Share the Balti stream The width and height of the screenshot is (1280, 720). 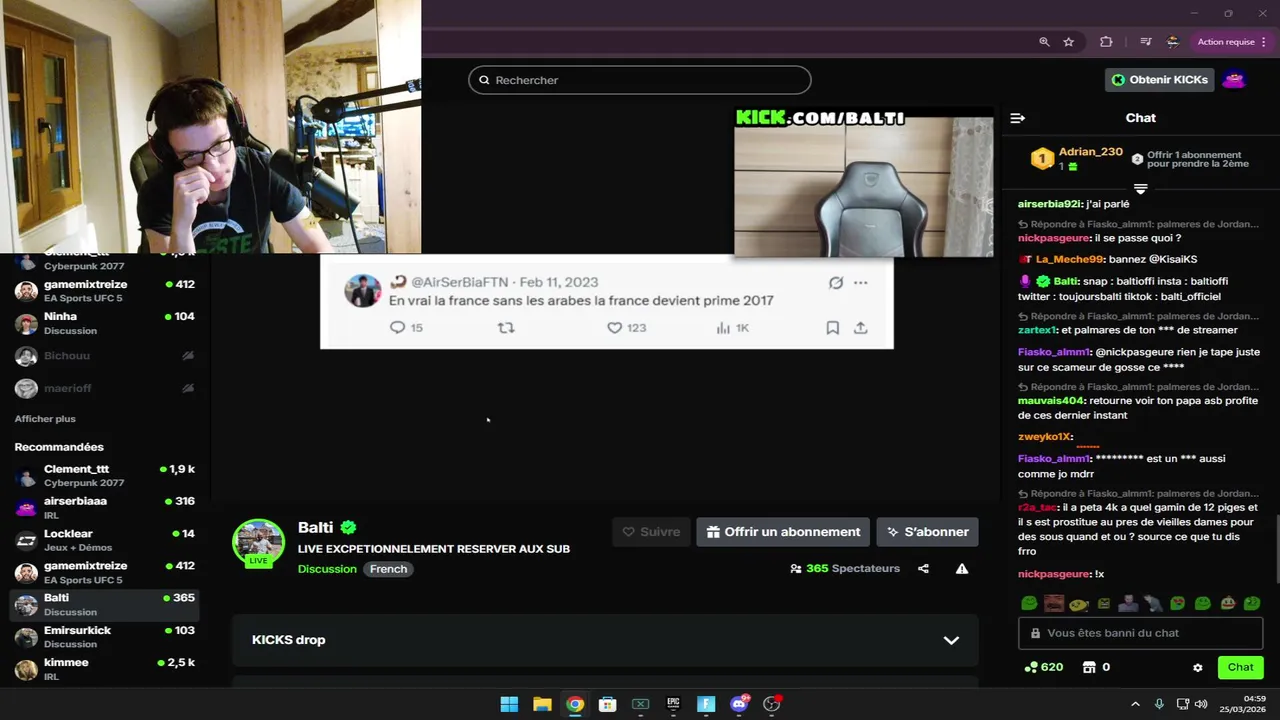[x=923, y=568]
